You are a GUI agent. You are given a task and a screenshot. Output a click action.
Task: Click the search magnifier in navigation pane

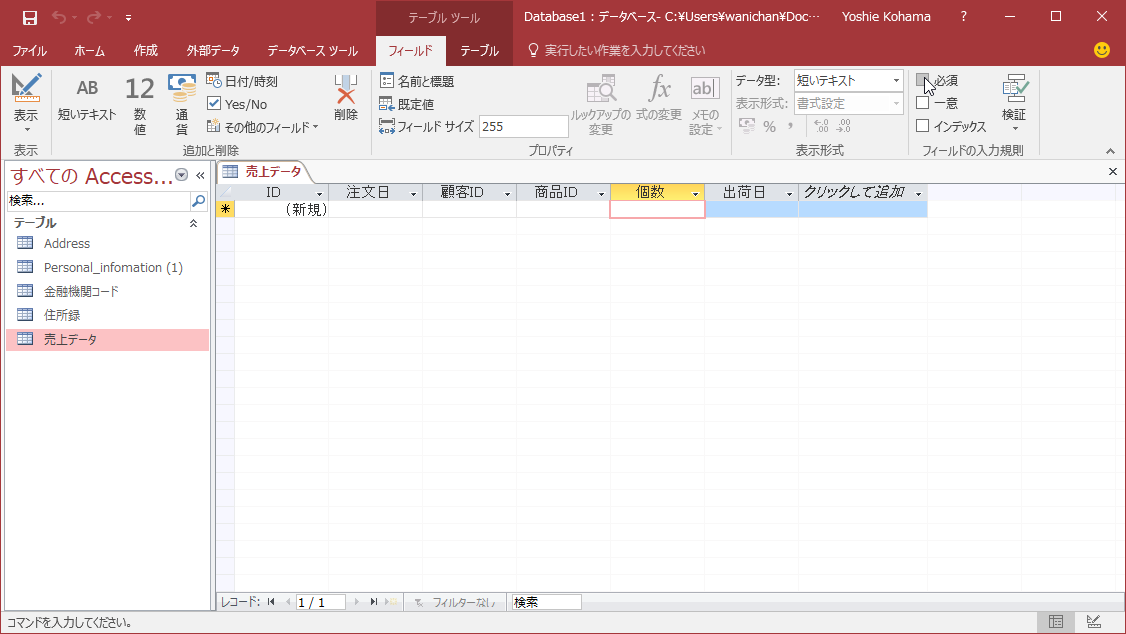199,201
